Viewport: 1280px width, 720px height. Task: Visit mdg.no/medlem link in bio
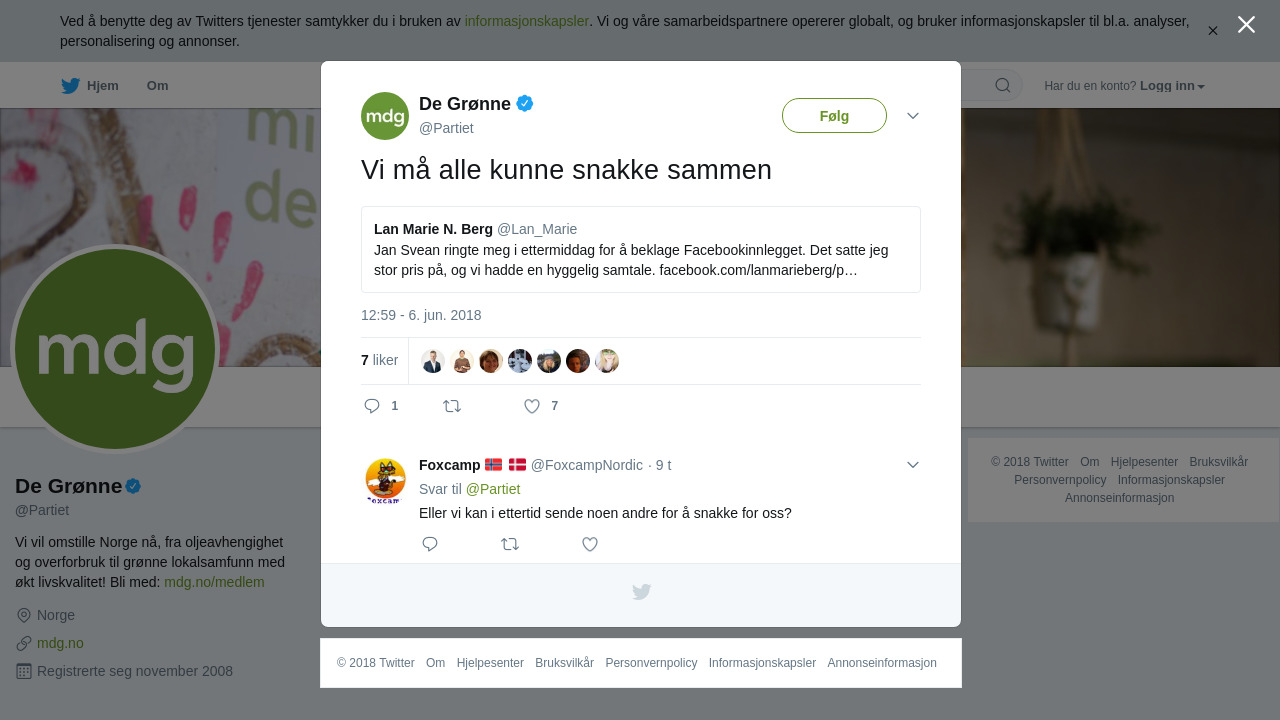coord(214,582)
